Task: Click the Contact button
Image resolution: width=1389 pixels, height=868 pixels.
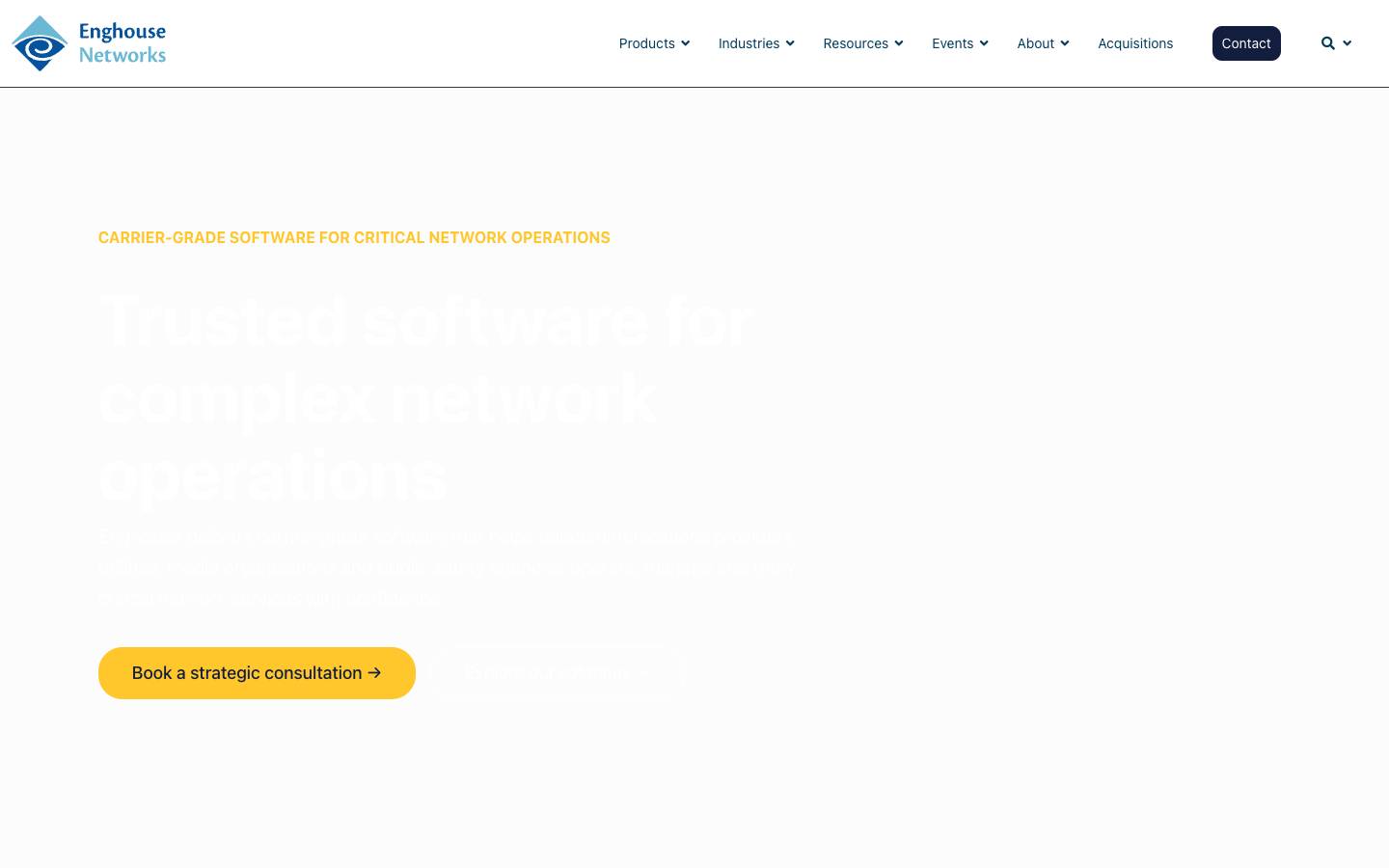Action: 1246,43
